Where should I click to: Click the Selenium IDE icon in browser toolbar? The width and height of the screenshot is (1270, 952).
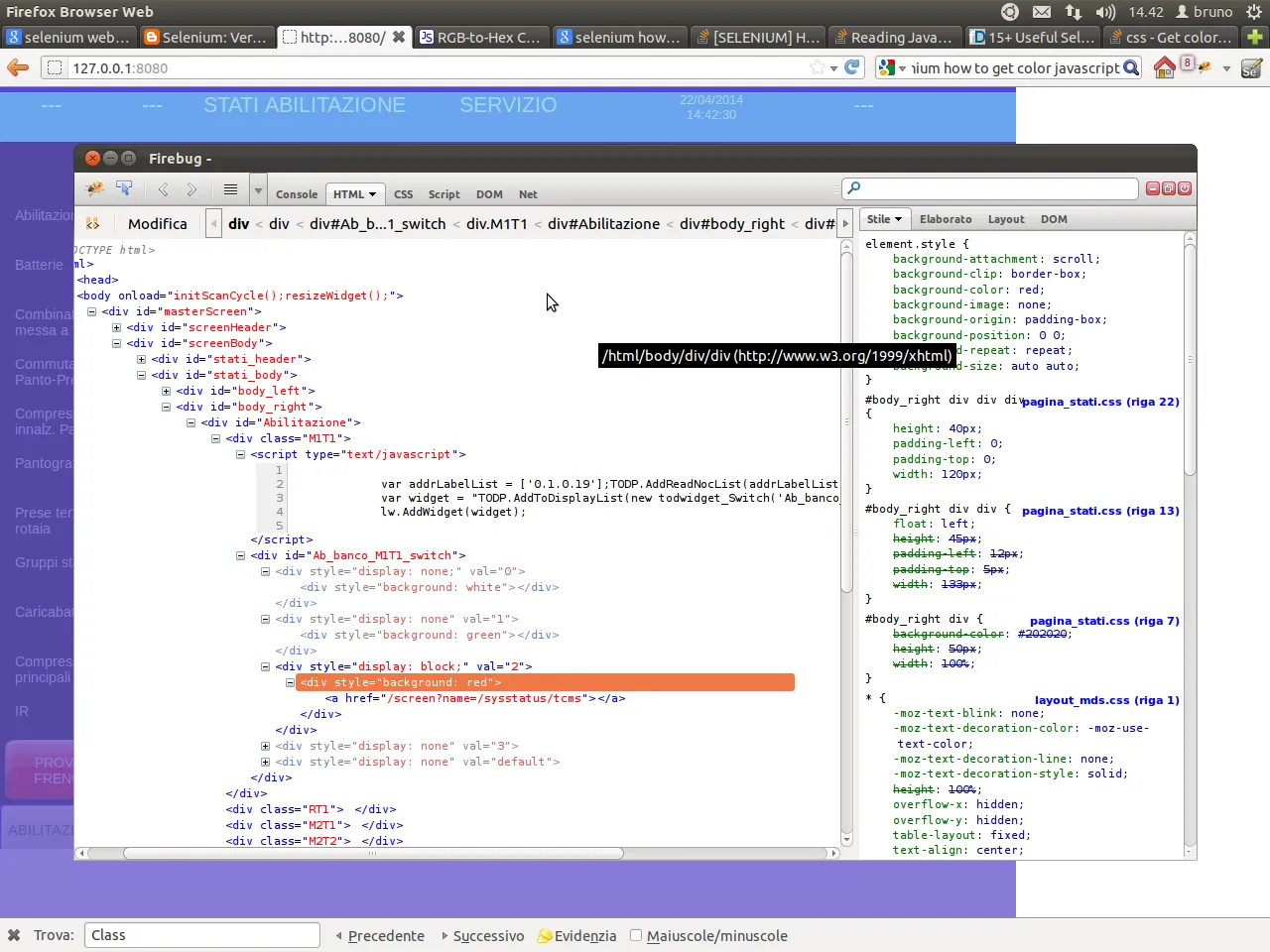pos(1251,67)
